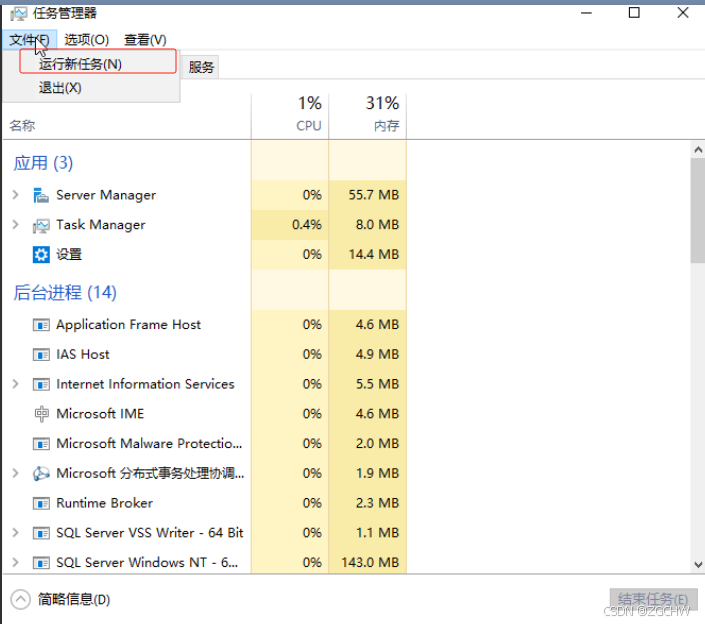705x624 pixels.
Task: Select the Microsoft Malware Protectio... row name
Action: coord(149,443)
